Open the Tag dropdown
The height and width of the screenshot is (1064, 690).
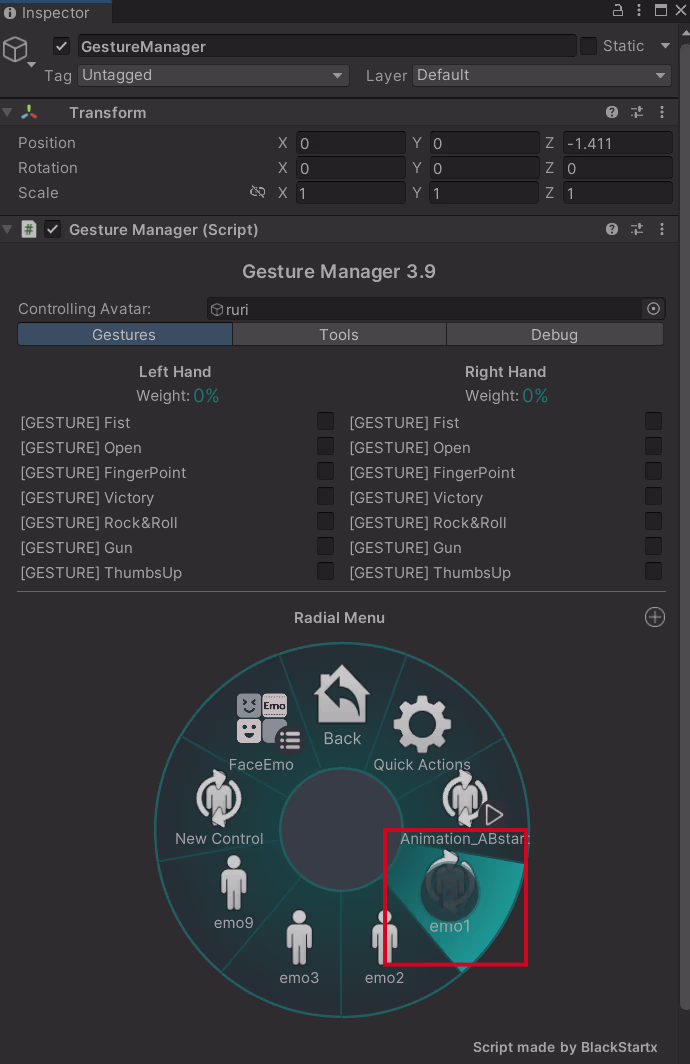(x=214, y=75)
